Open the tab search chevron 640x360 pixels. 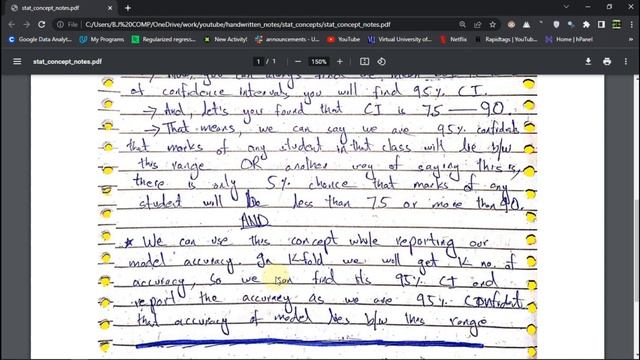coord(566,7)
